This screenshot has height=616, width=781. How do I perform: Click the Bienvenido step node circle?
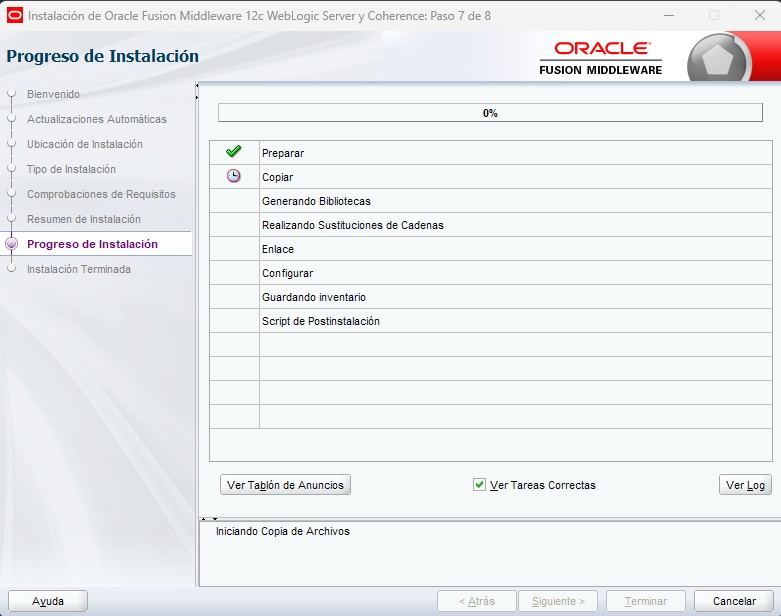(x=12, y=93)
